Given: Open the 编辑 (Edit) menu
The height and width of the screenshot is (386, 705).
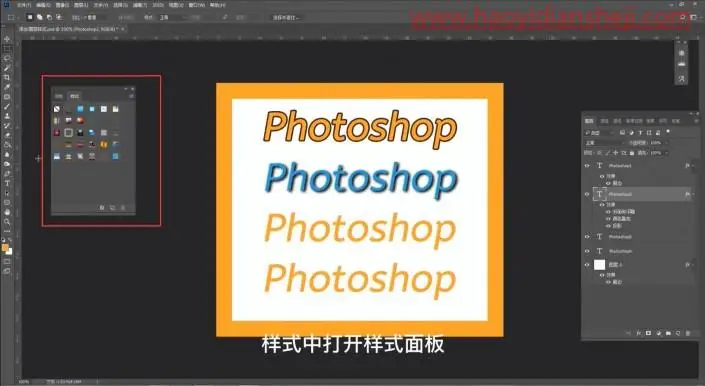Looking at the screenshot, I should click(43, 5).
